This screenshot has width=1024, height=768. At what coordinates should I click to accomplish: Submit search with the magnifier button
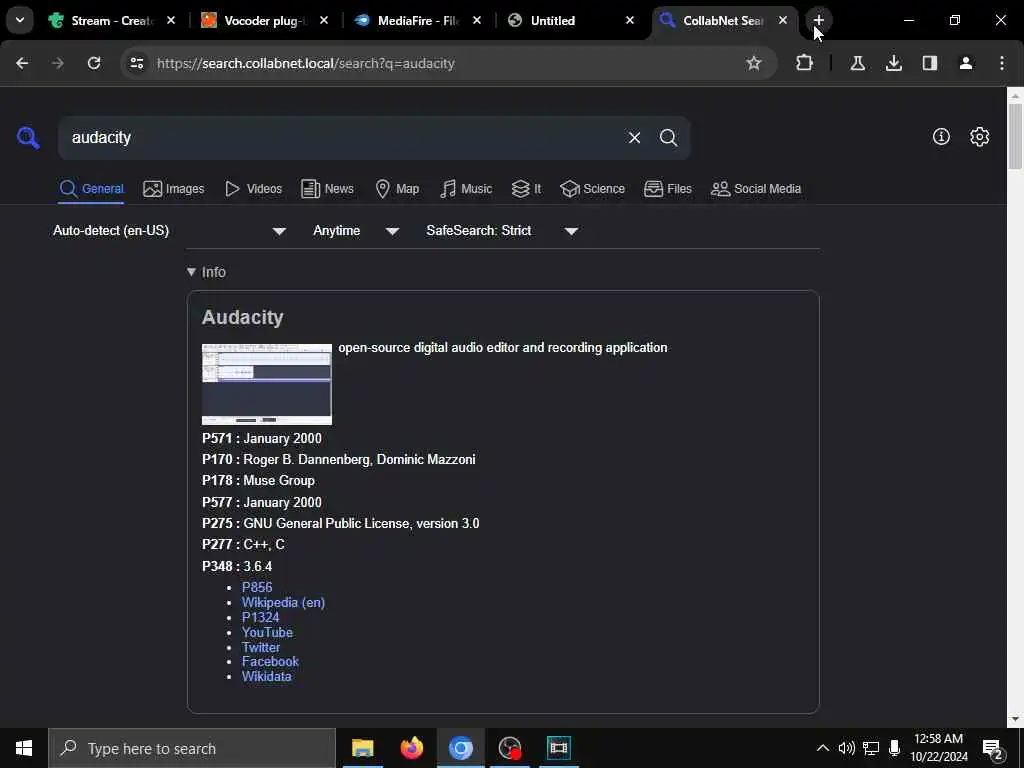coord(668,138)
